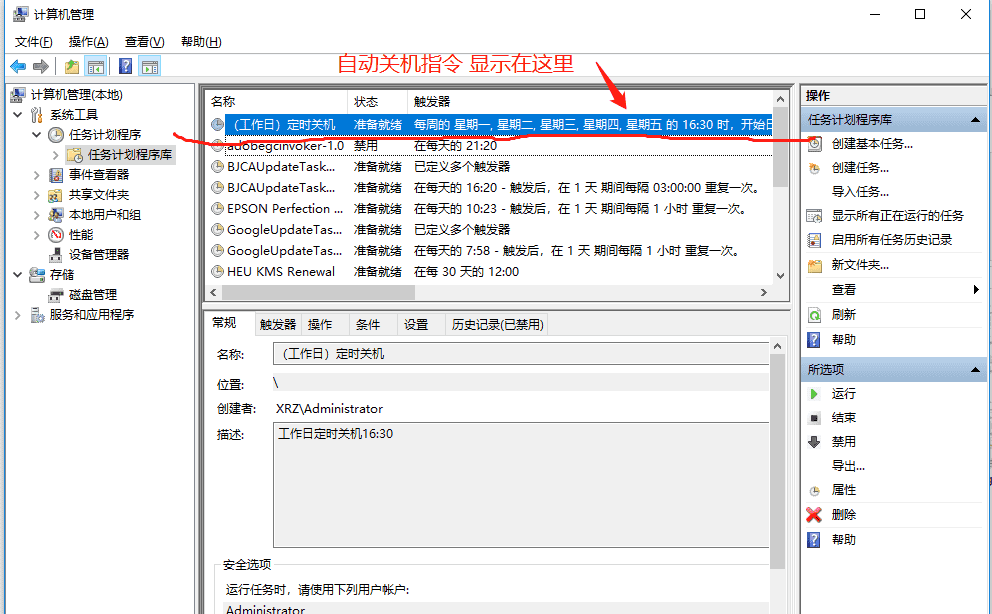Toggle console tree visibility on the toolbar
Image resolution: width=992 pixels, height=614 pixels.
point(96,66)
